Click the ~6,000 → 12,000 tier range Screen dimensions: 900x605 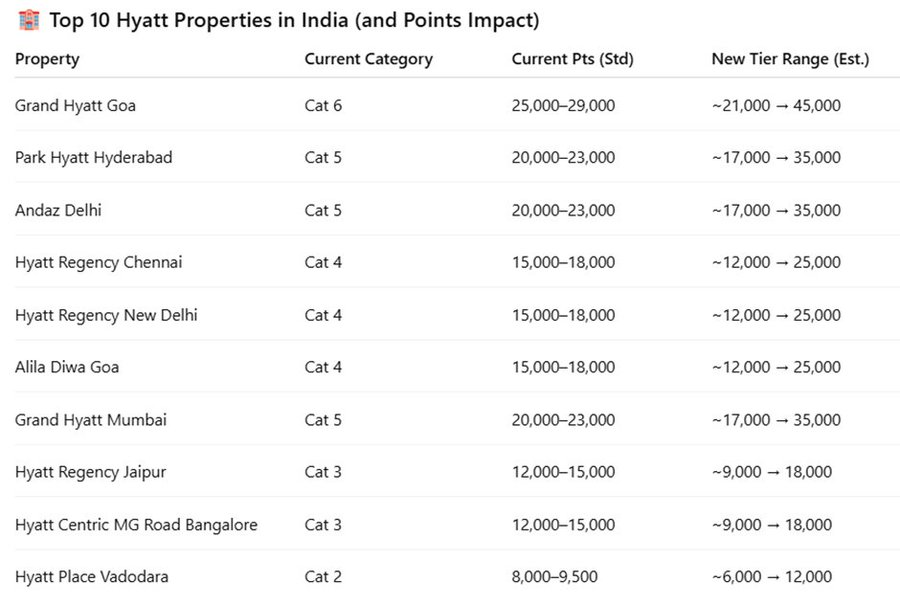(x=771, y=577)
